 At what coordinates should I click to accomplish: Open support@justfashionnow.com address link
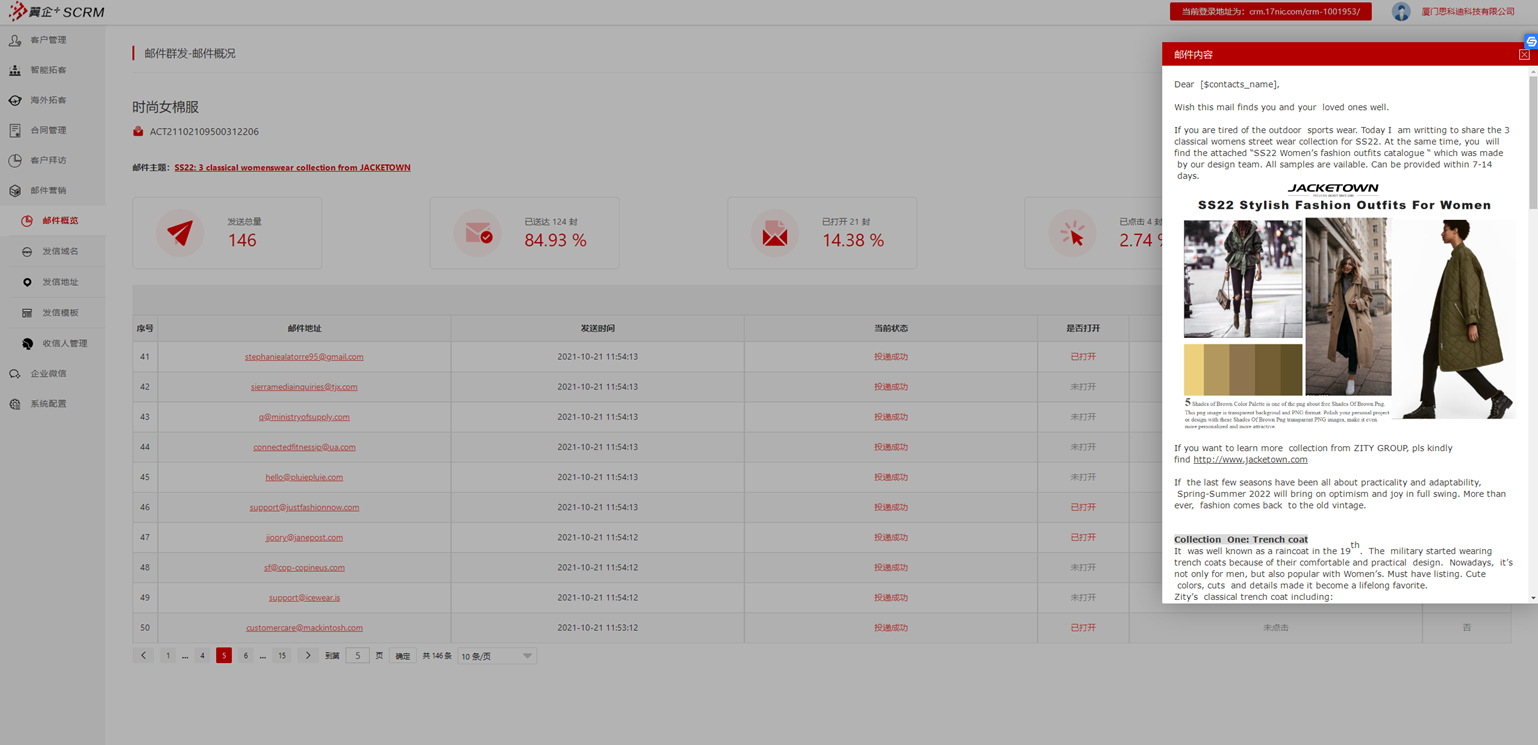click(304, 507)
